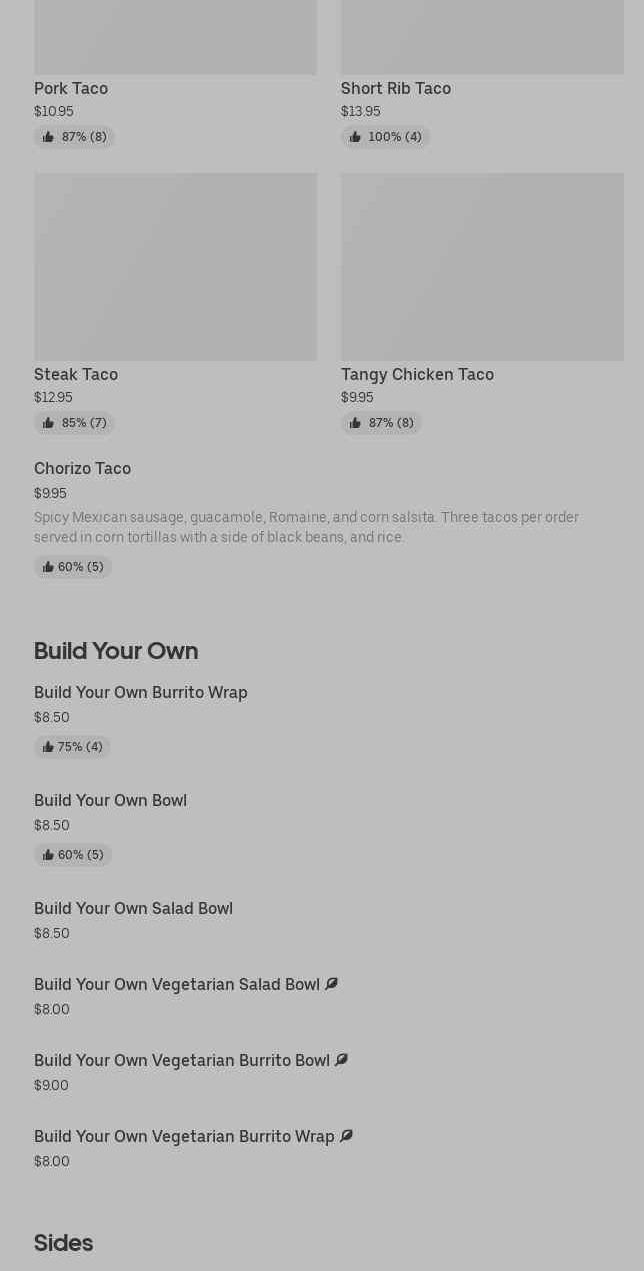Click the Chorizo Taco thumbs-up icon
This screenshot has width=644, height=1271.
[x=48, y=567]
